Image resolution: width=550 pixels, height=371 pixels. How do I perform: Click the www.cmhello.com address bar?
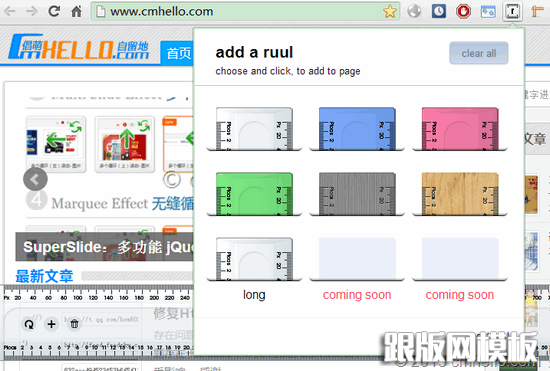click(245, 12)
